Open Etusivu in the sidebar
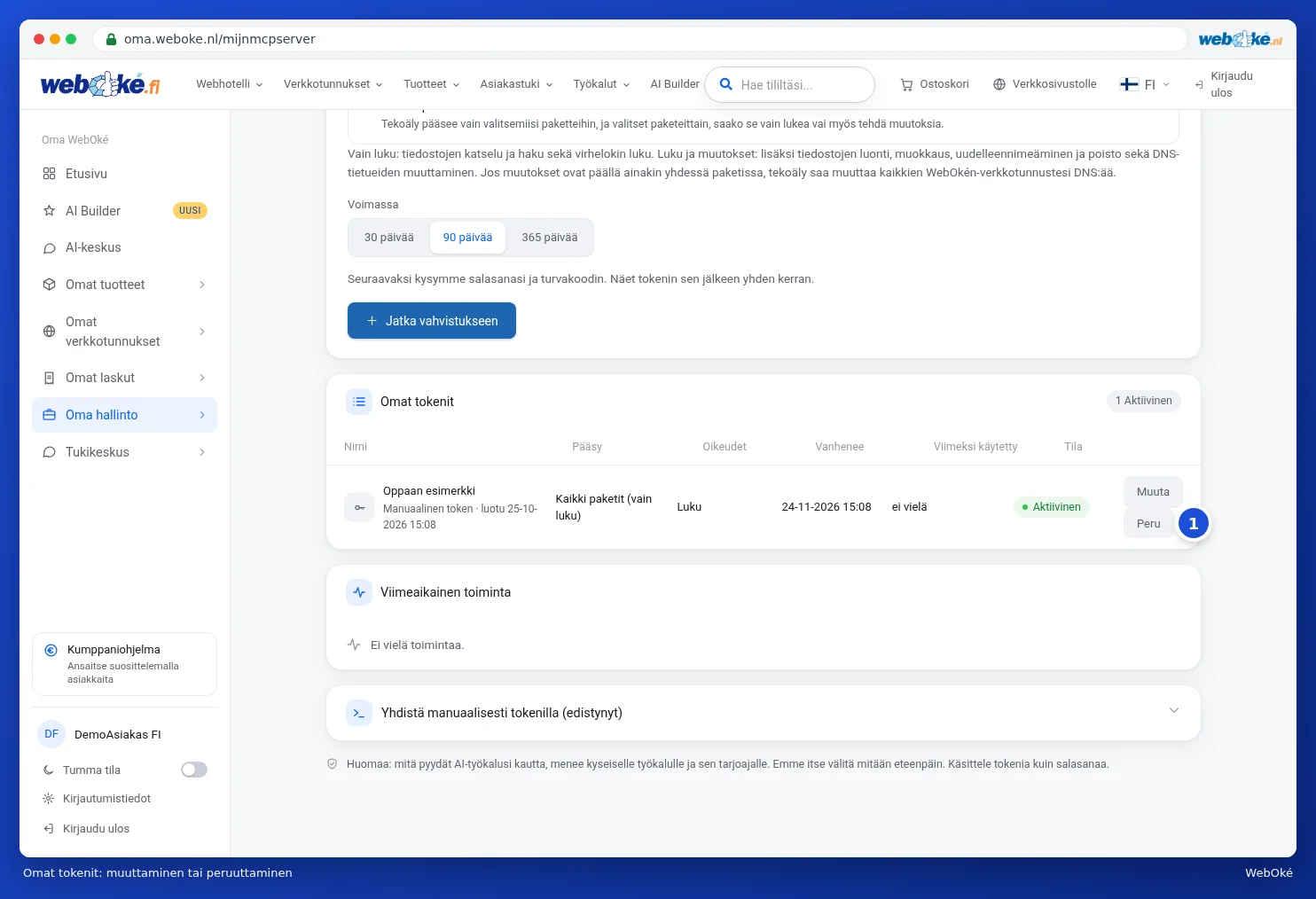The width and height of the screenshot is (1316, 899). 124,174
